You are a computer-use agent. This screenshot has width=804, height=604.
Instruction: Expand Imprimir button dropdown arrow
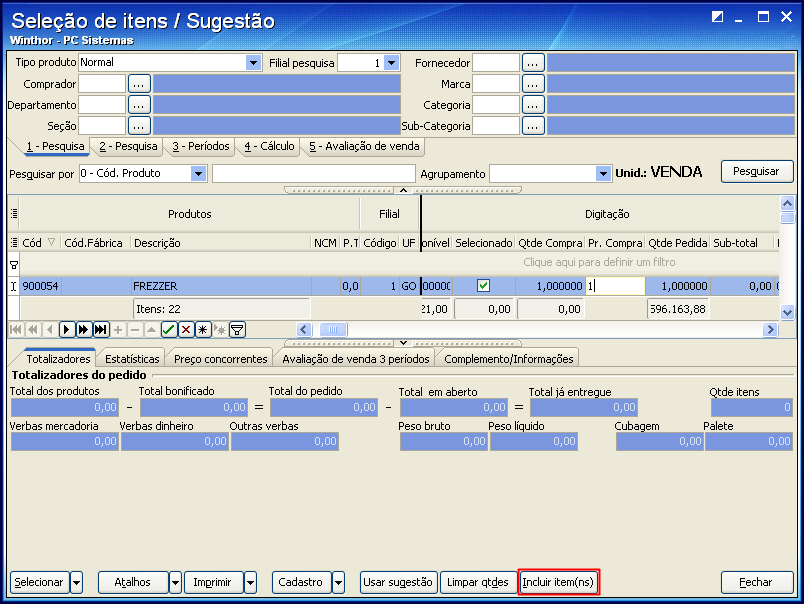click(250, 582)
